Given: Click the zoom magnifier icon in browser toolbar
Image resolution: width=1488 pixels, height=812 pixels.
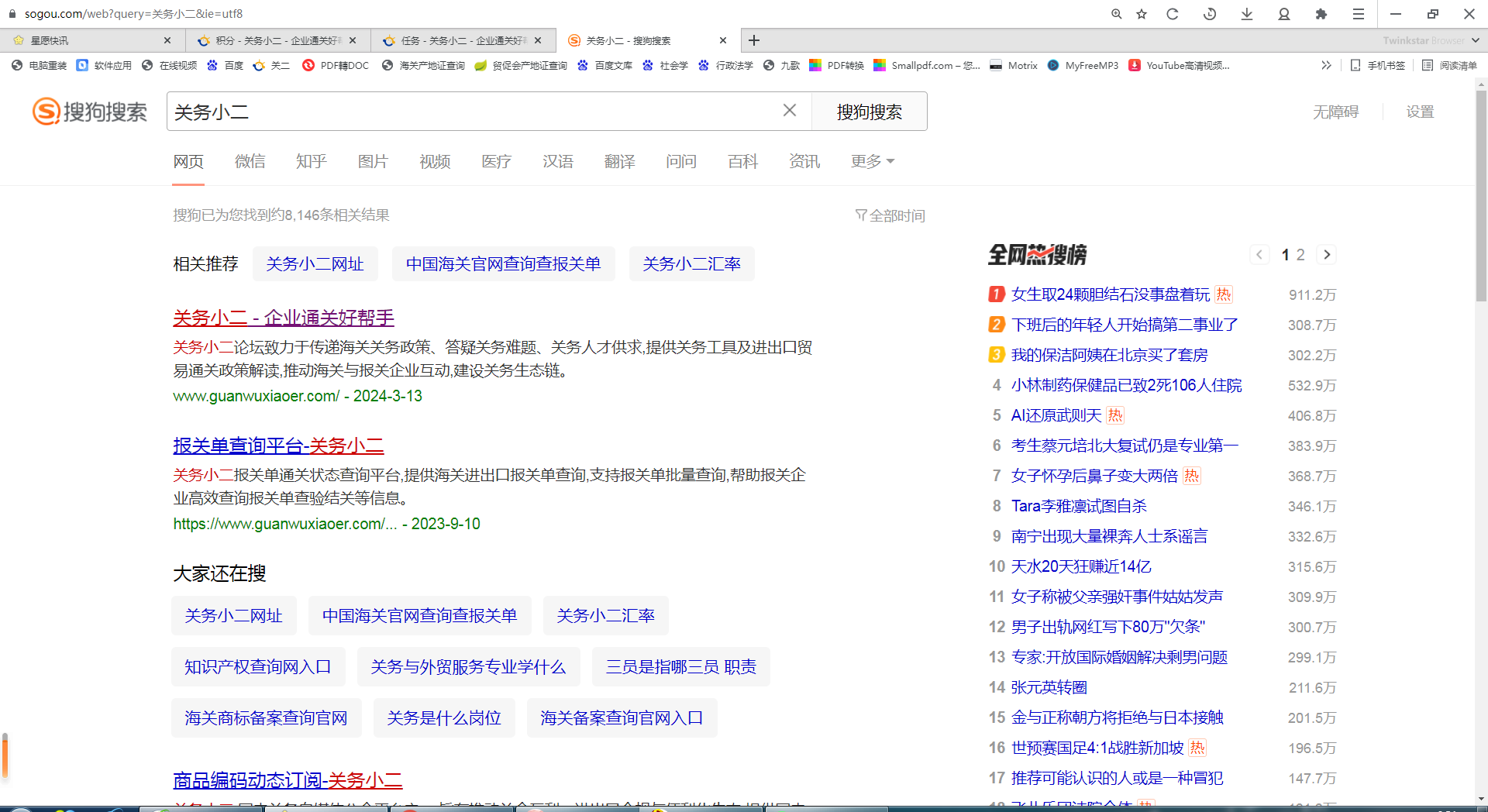Looking at the screenshot, I should click(x=1116, y=14).
